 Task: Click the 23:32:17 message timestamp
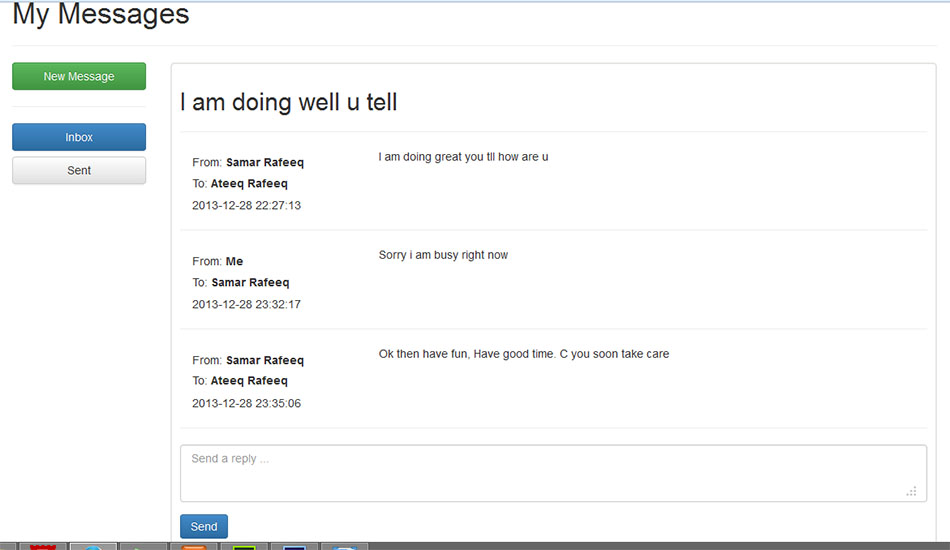[246, 305]
